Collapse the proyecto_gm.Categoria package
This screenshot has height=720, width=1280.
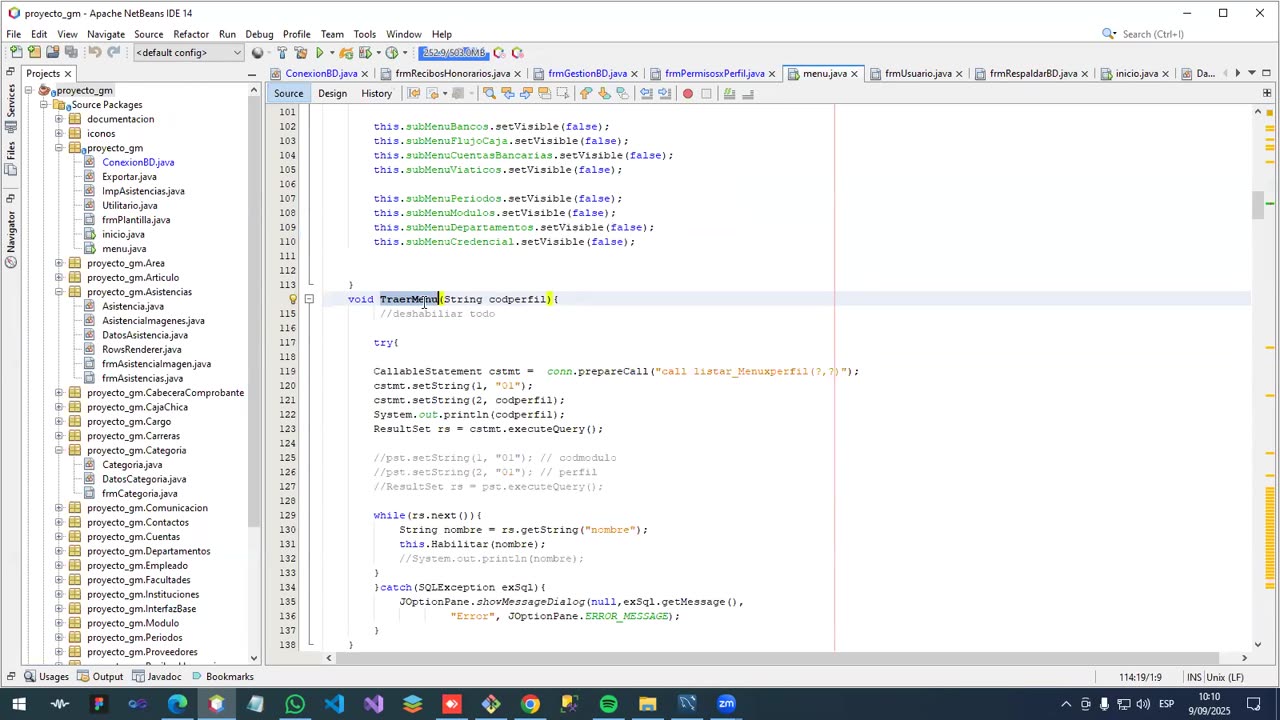[x=59, y=450]
